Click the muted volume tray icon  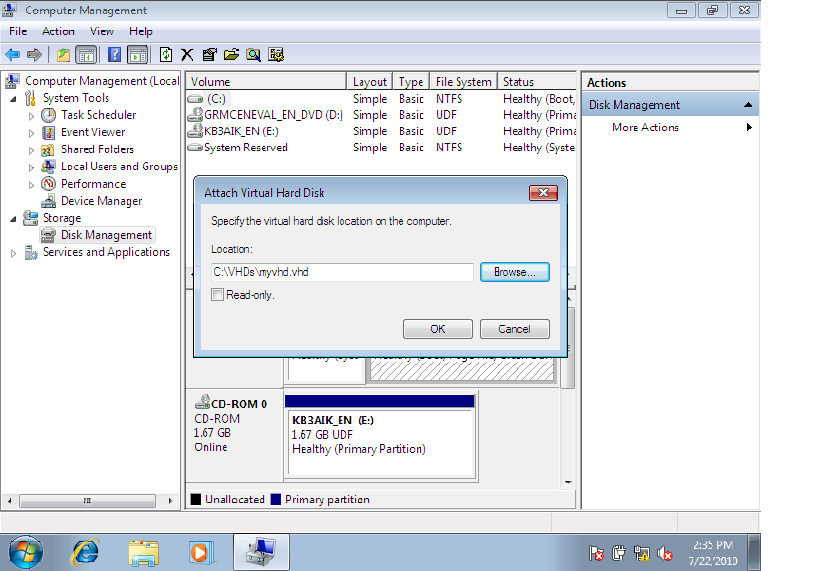(x=665, y=553)
